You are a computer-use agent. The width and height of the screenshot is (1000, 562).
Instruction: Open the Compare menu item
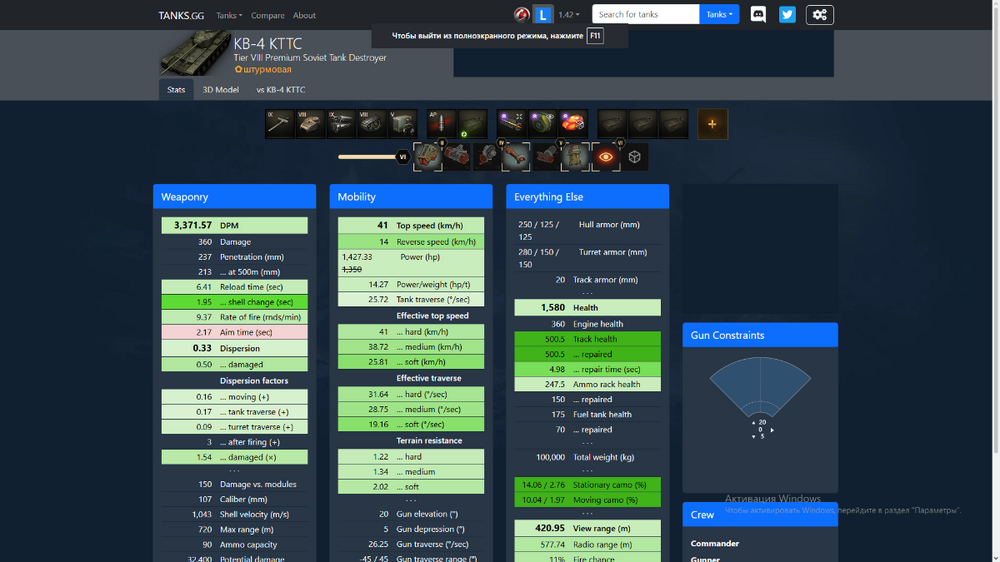pos(267,15)
